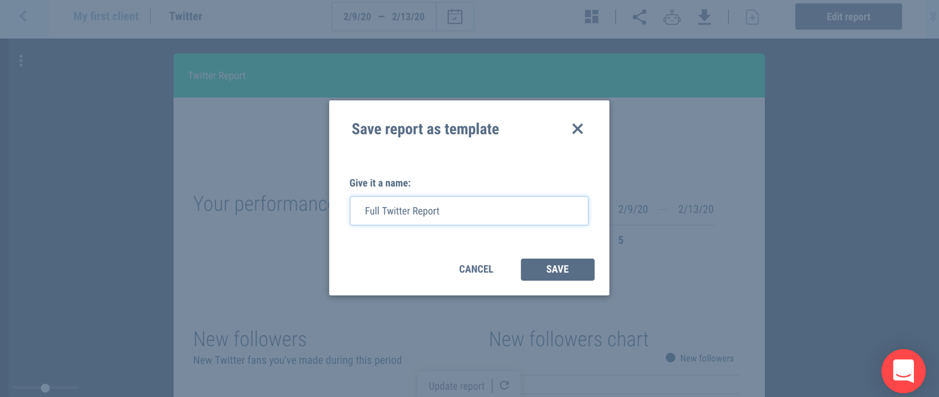Image resolution: width=939 pixels, height=397 pixels.
Task: Click the back arrow icon
Action: point(23,16)
